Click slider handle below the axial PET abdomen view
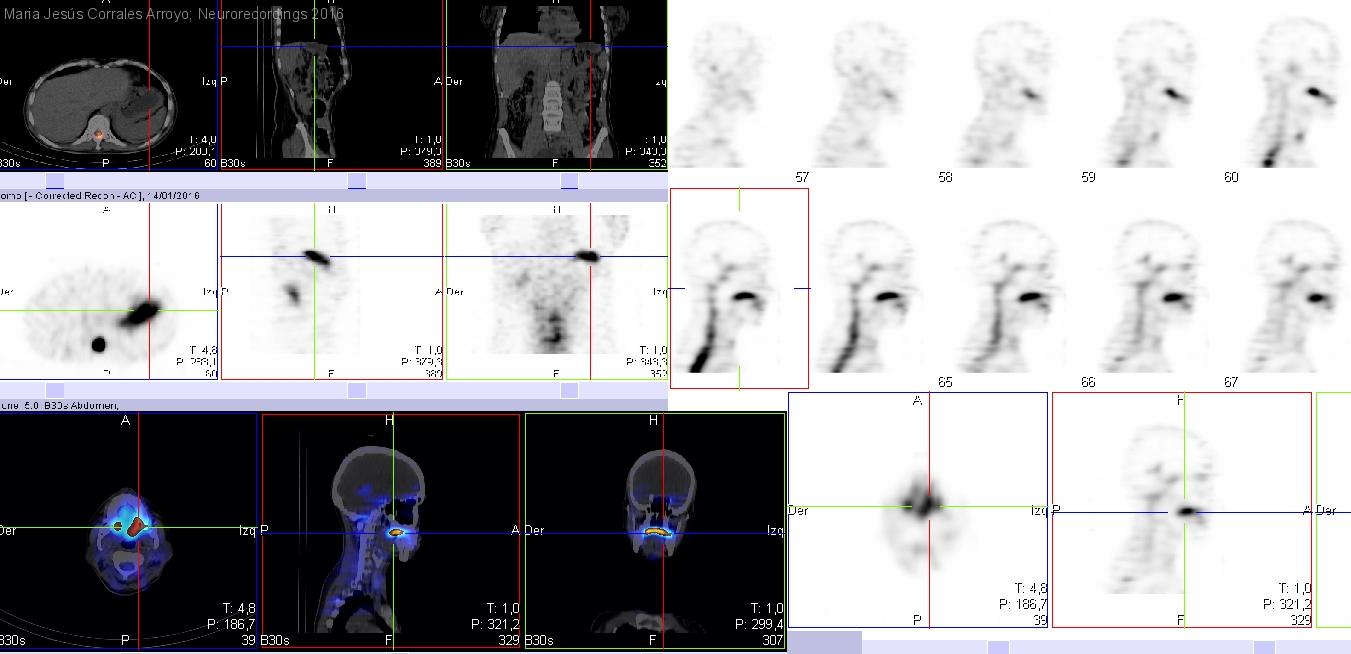This screenshot has height=654, width=1351. pyautogui.click(x=55, y=390)
